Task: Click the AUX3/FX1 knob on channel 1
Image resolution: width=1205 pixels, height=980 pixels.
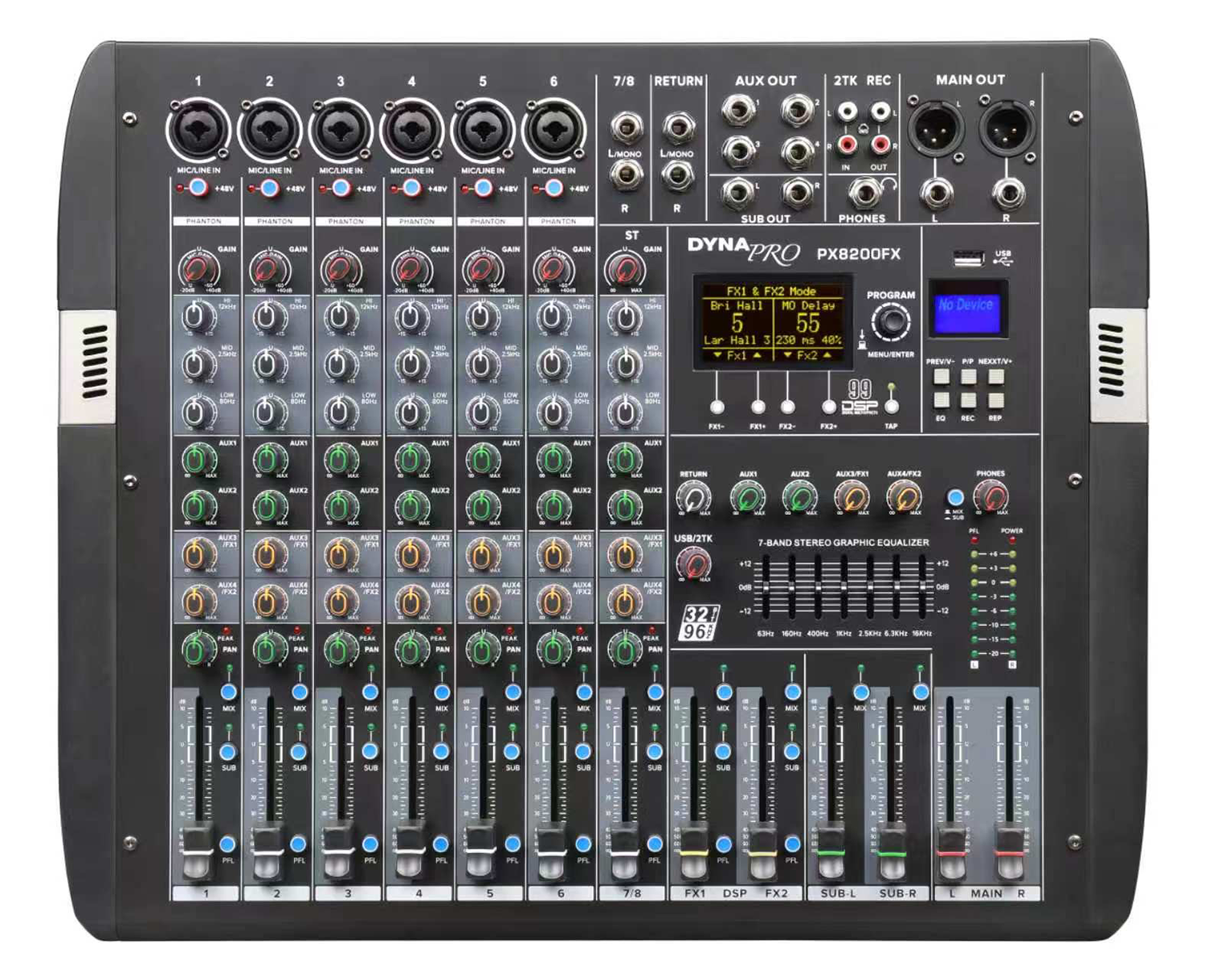Action: 198,554
